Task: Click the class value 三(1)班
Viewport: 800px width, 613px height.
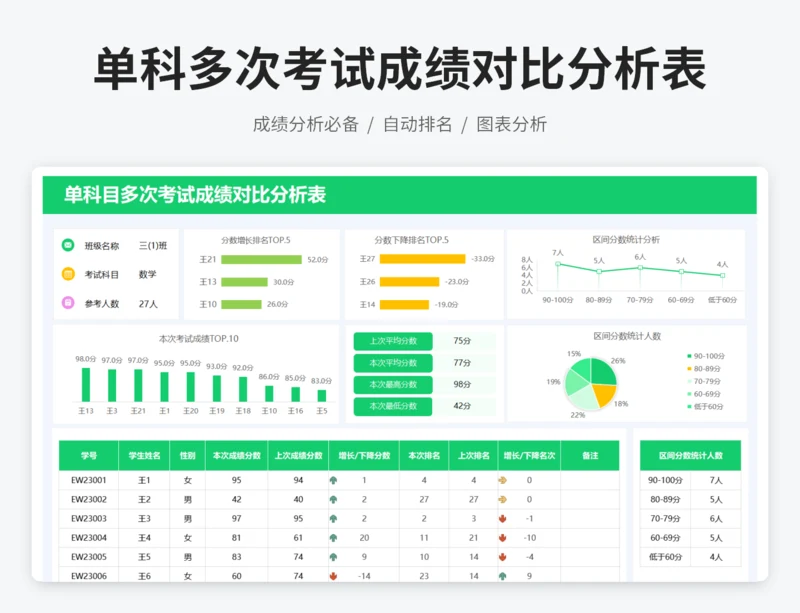Action: point(153,246)
